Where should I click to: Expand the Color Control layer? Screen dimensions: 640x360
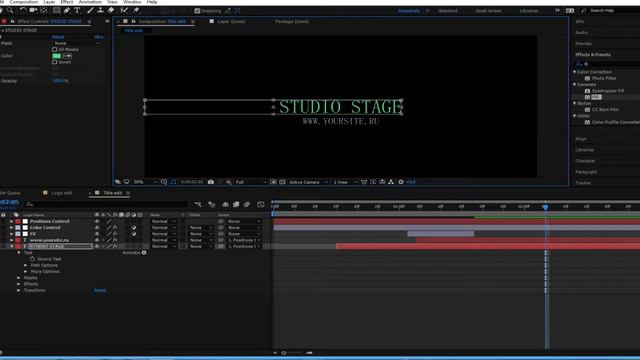tap(11, 227)
